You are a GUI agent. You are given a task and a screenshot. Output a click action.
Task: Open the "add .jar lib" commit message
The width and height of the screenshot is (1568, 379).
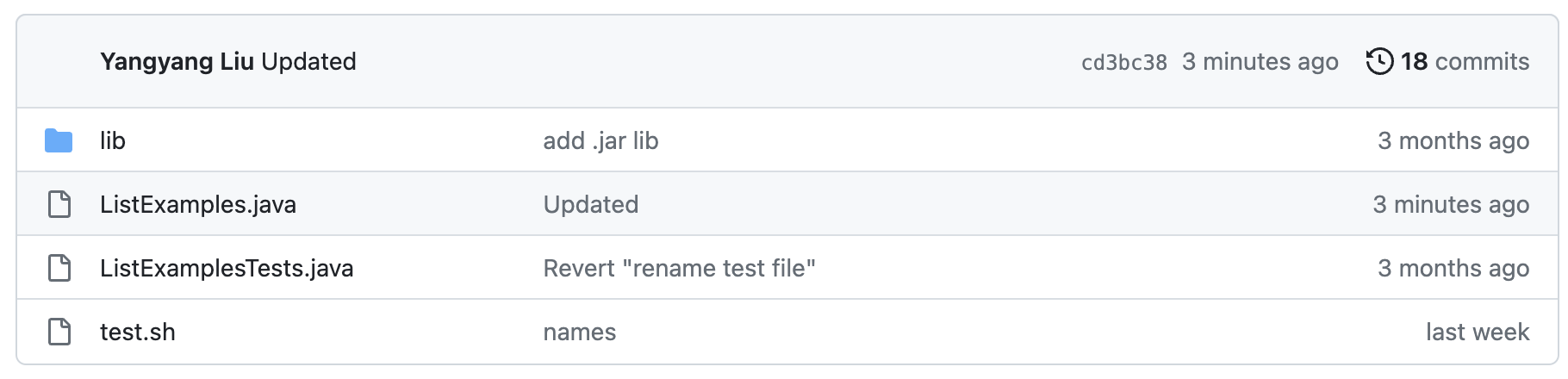[600, 140]
